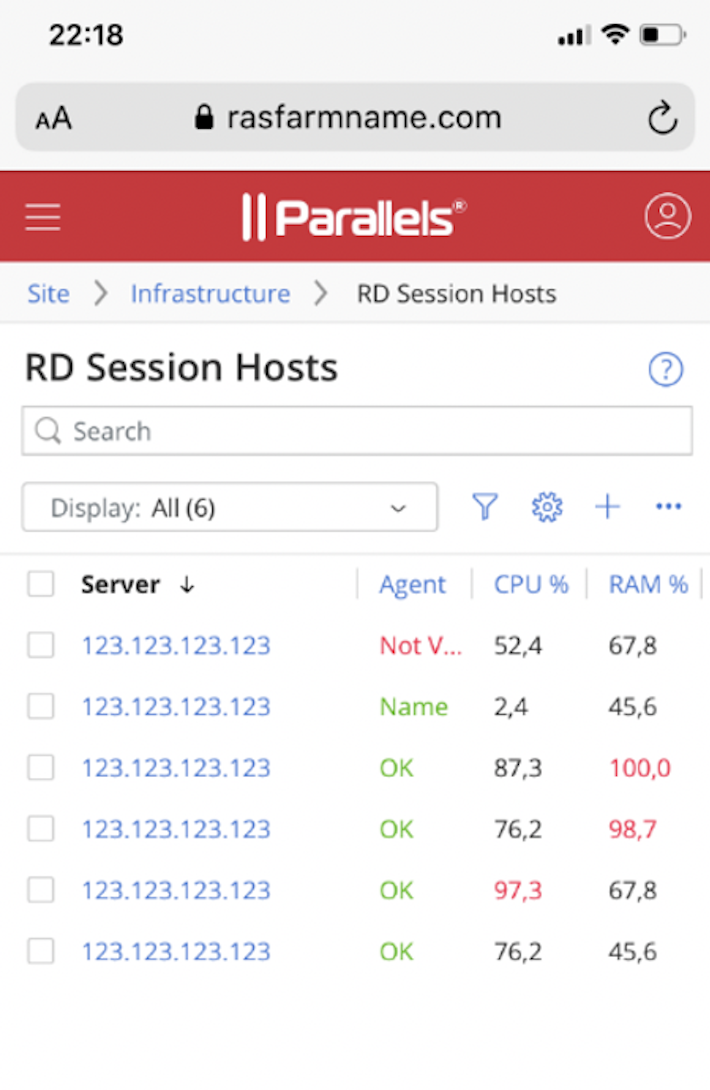Screen dimensions: 710x1090
Task: Tap the battery status icon
Action: click(x=663, y=34)
